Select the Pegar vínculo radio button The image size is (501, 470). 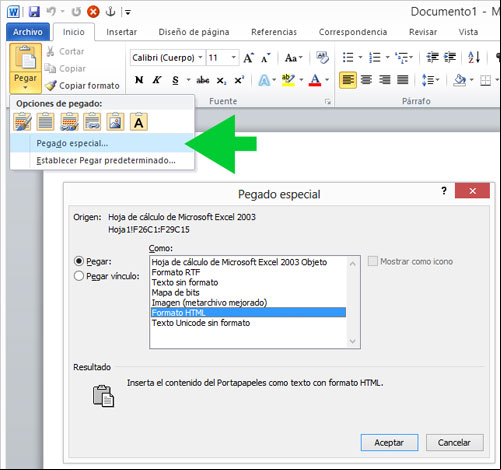79,276
